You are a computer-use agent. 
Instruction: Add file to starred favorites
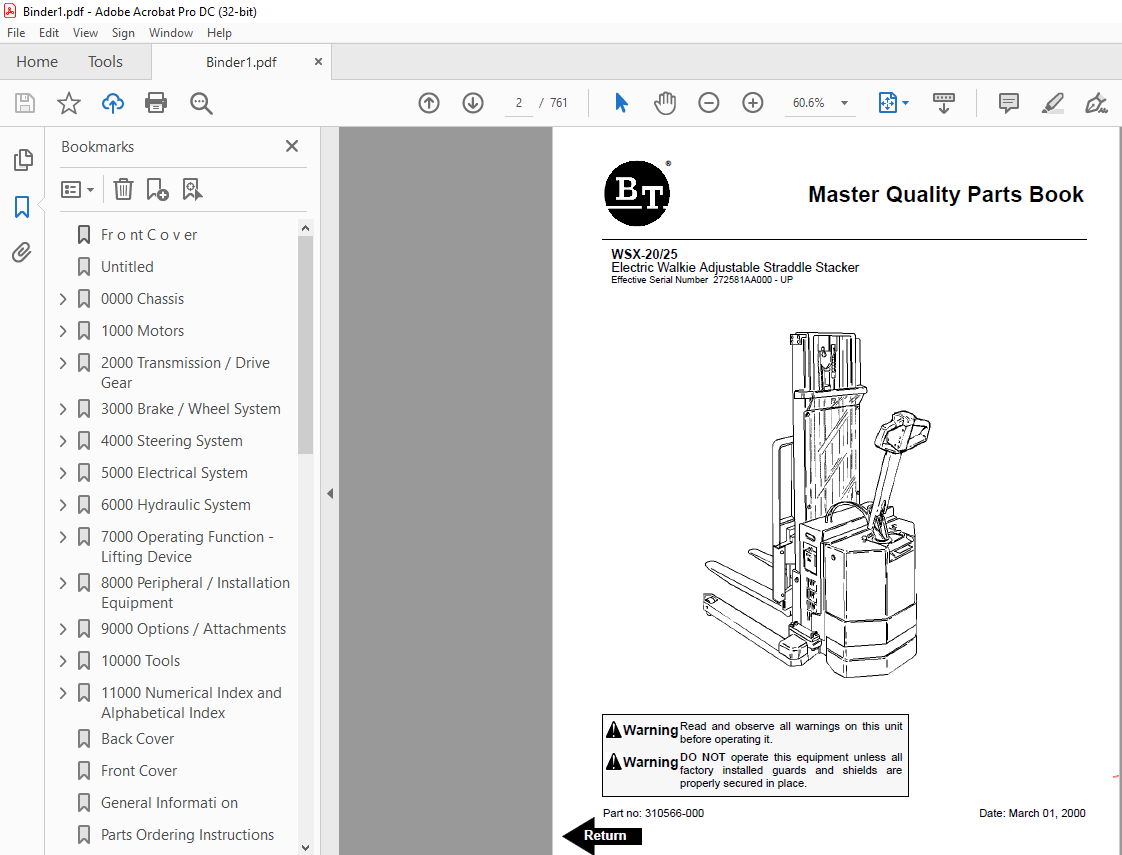(69, 103)
